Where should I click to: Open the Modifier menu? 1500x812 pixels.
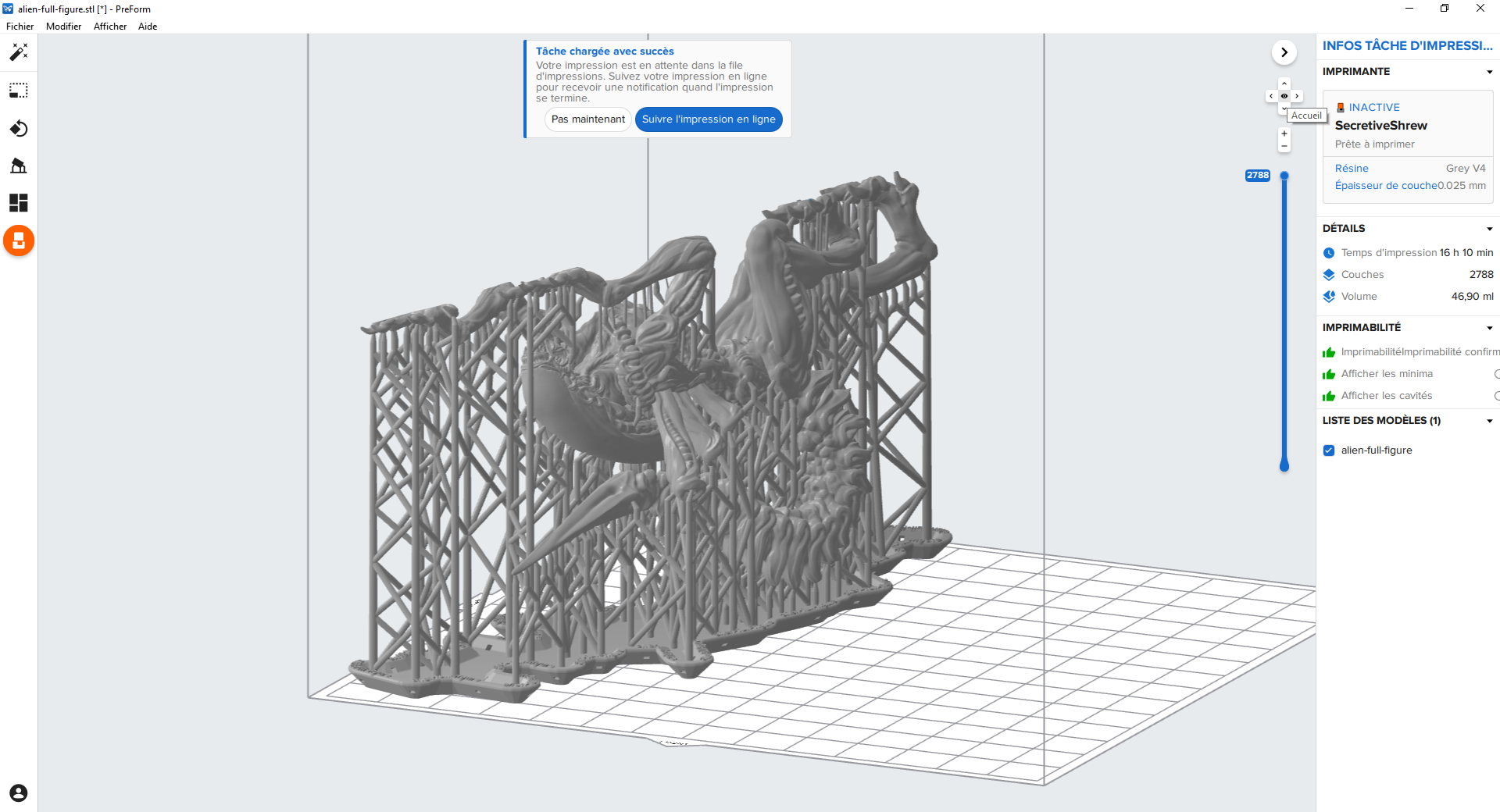tap(63, 27)
